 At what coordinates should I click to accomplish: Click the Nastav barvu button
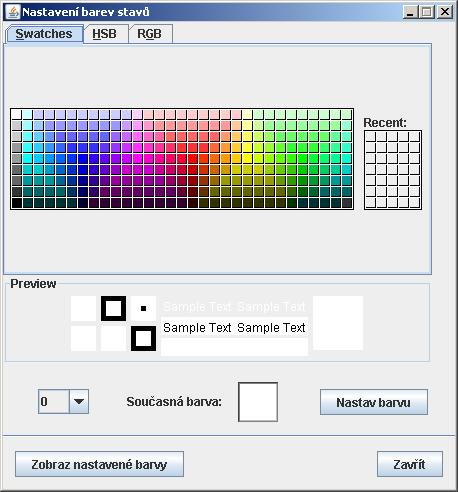[374, 402]
